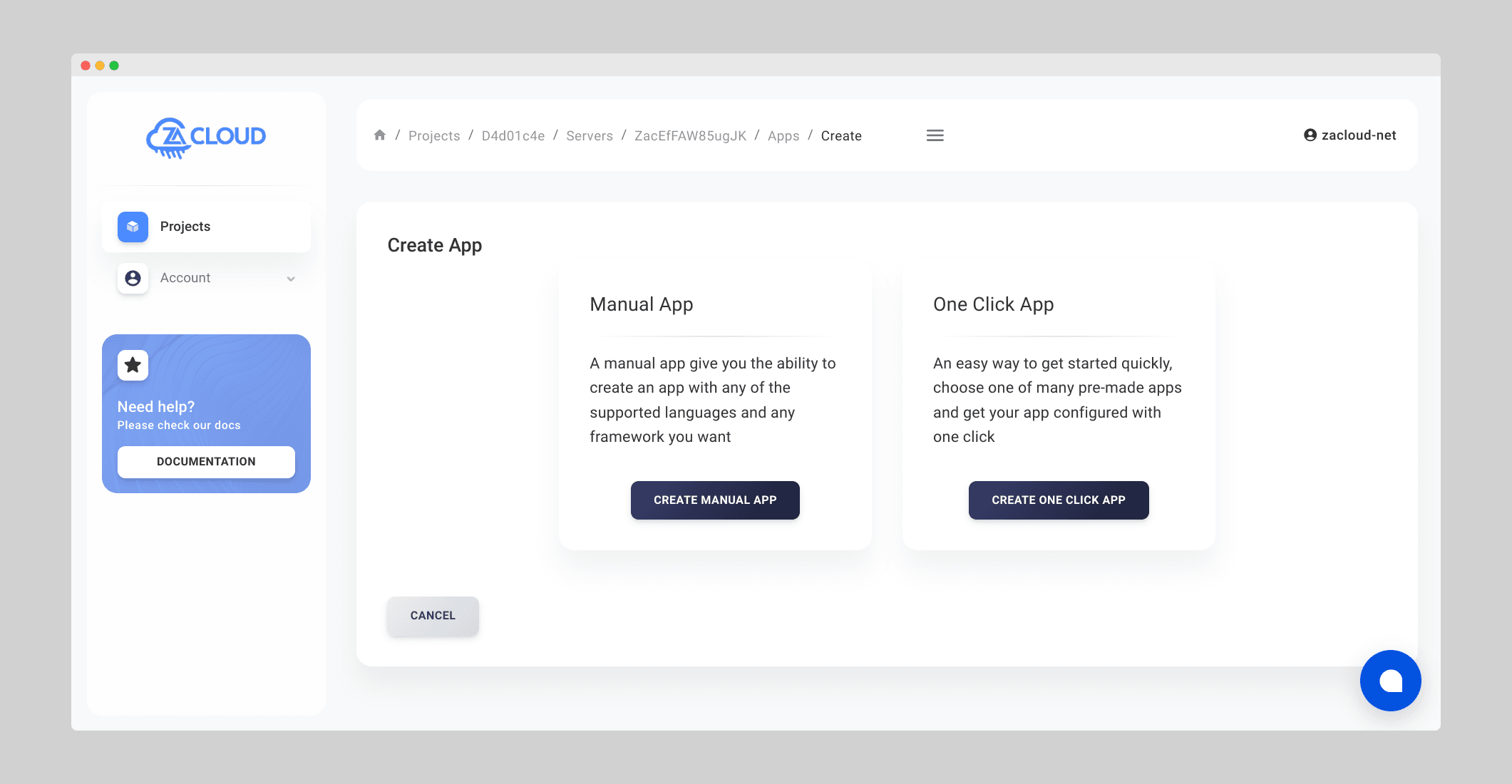This screenshot has width=1512, height=784.
Task: Select the ZacEfFAW85ugJK server tab
Action: click(690, 135)
